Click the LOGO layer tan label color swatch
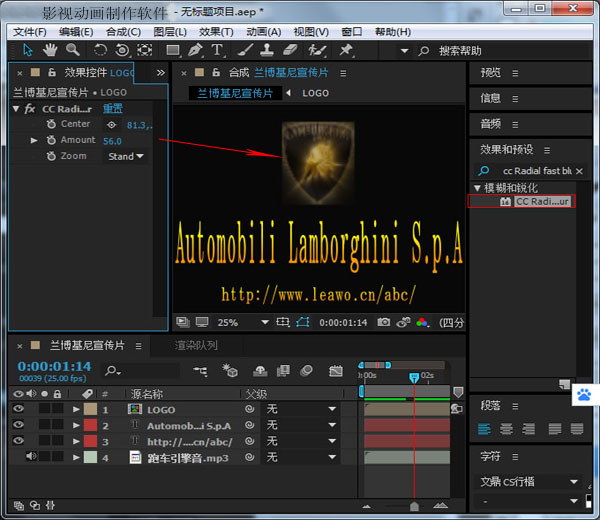Viewport: 600px width, 520px height. click(x=90, y=409)
